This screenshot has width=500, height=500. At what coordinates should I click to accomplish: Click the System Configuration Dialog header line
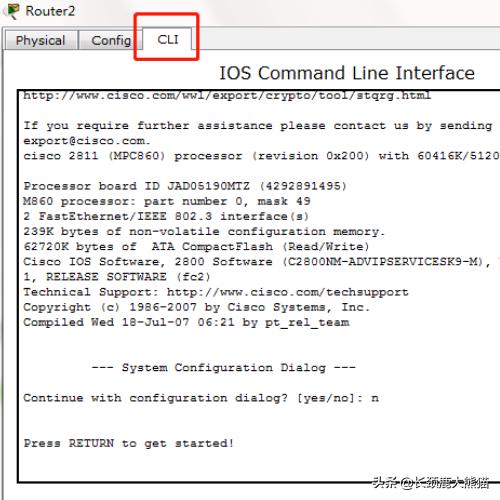(x=224, y=367)
